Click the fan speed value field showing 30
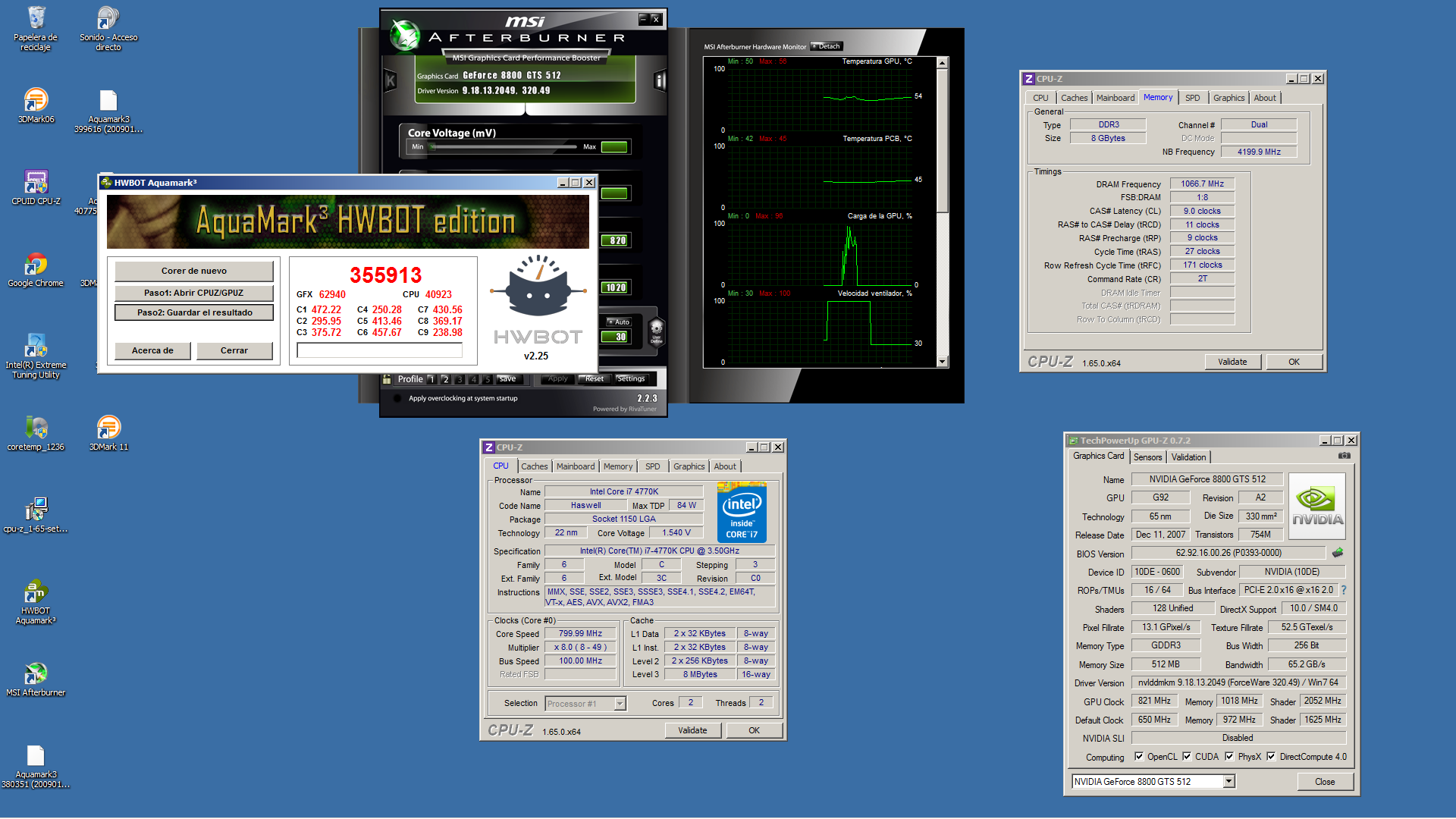The image size is (1456, 819). pyautogui.click(x=615, y=337)
